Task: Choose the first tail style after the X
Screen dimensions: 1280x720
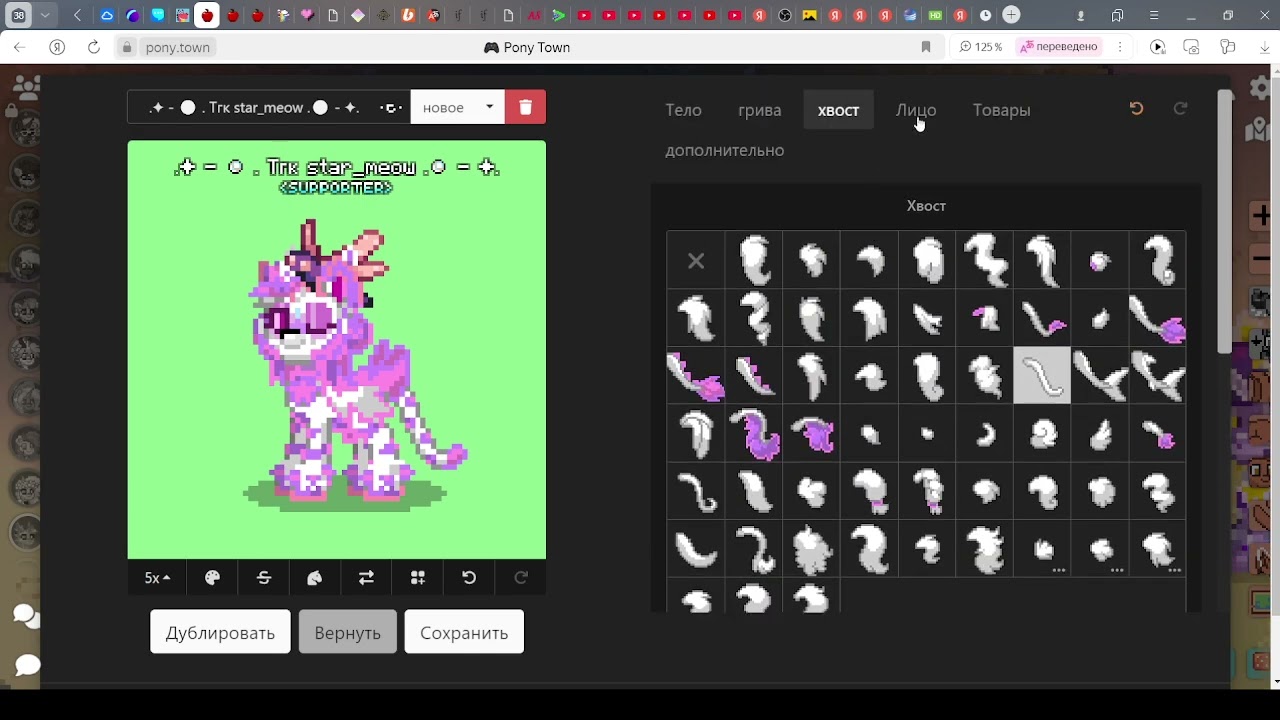Action: (754, 261)
